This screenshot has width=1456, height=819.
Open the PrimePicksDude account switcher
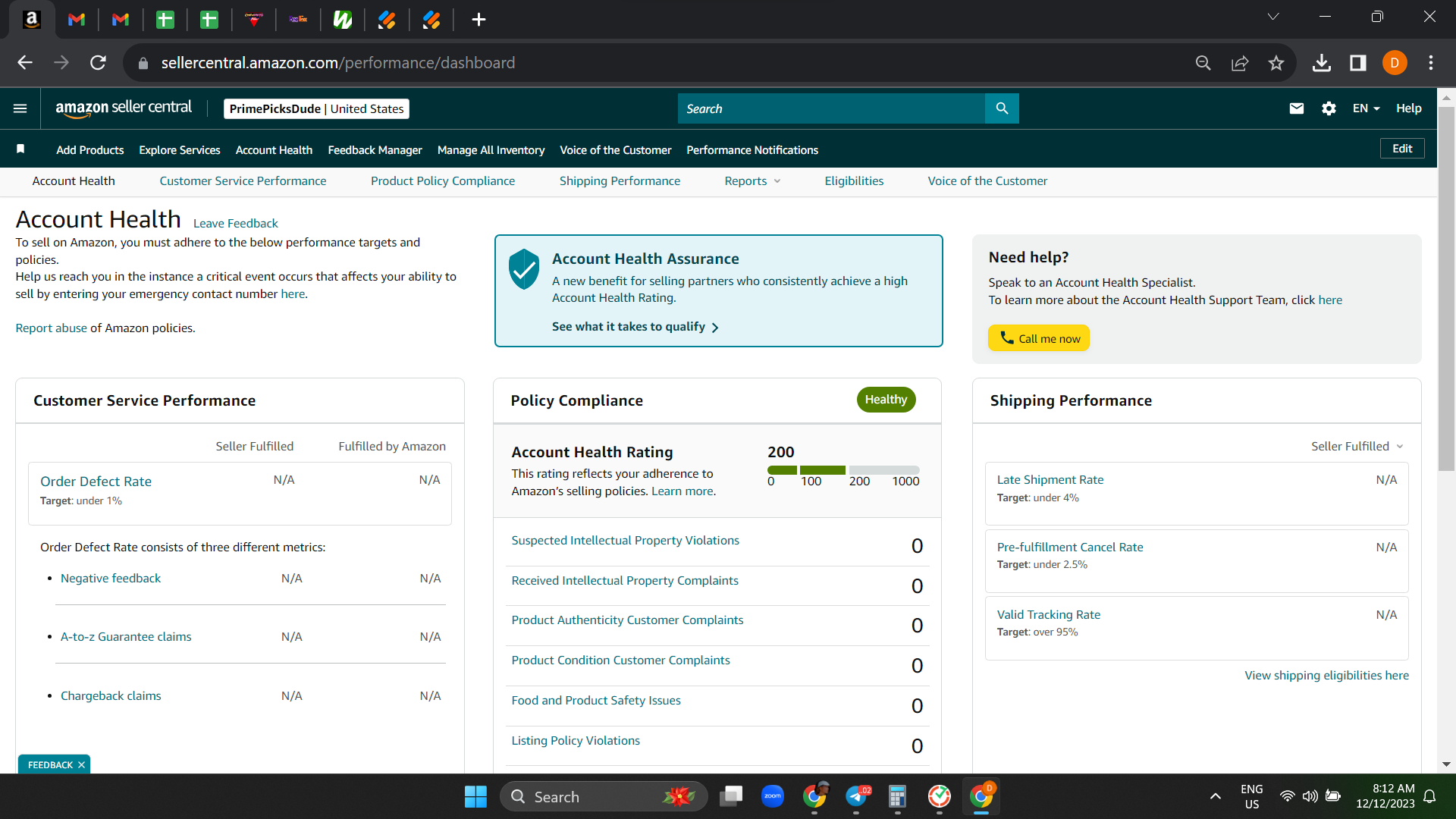[316, 109]
